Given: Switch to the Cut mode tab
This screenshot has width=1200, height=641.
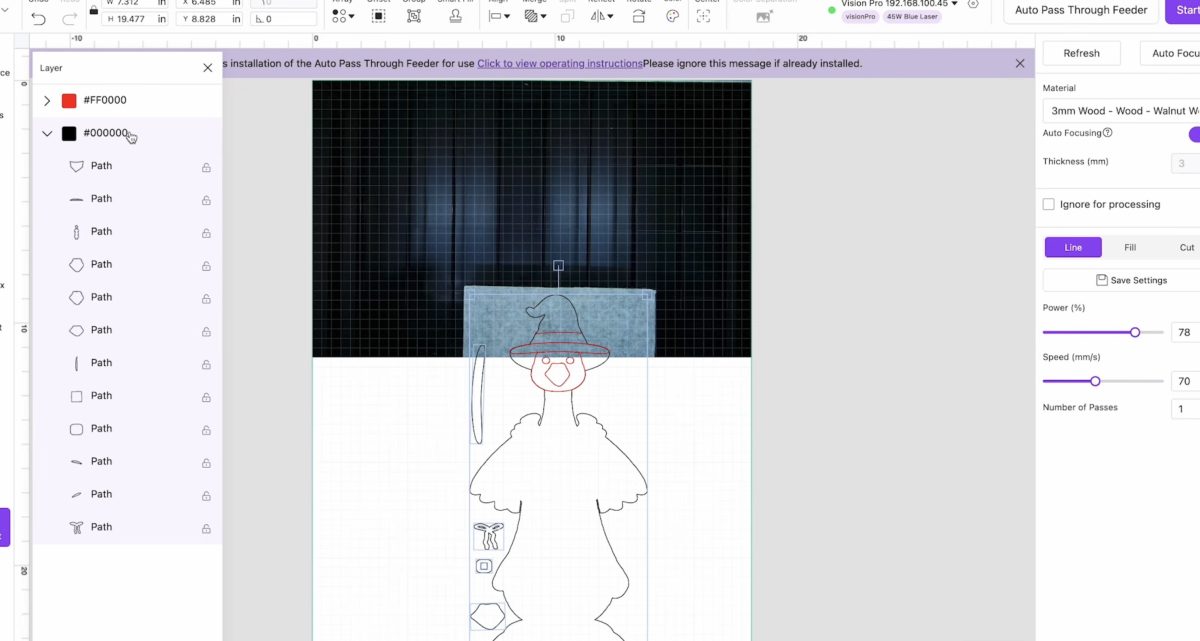Looking at the screenshot, I should [1186, 247].
